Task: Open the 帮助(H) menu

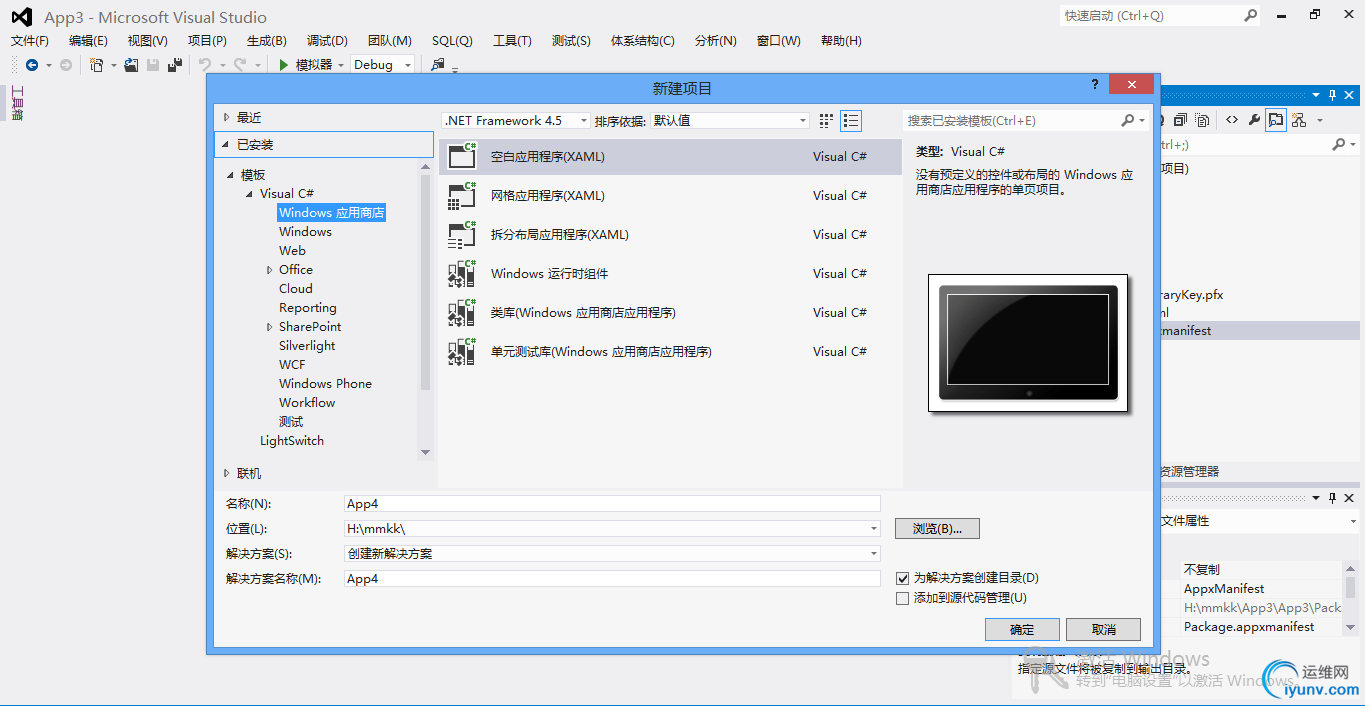Action: pyautogui.click(x=841, y=41)
